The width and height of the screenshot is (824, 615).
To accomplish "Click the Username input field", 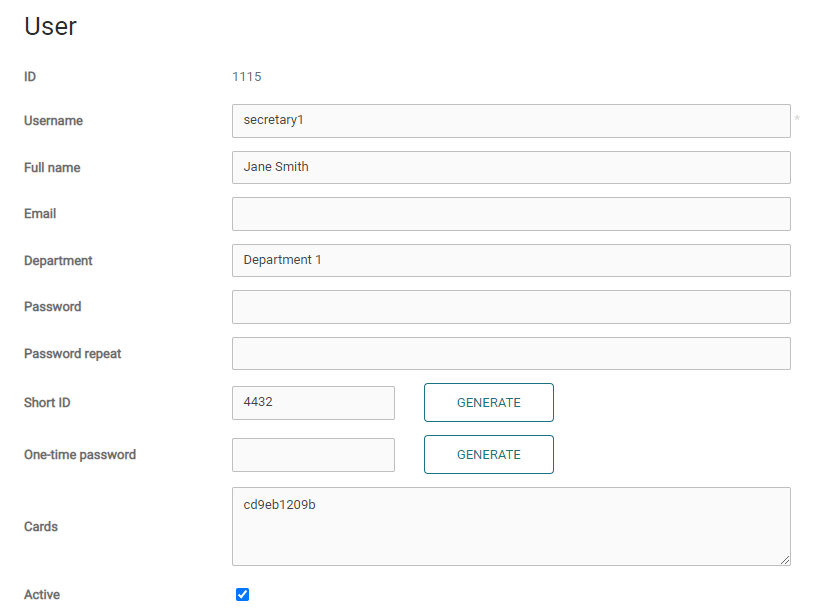I will 510,121.
